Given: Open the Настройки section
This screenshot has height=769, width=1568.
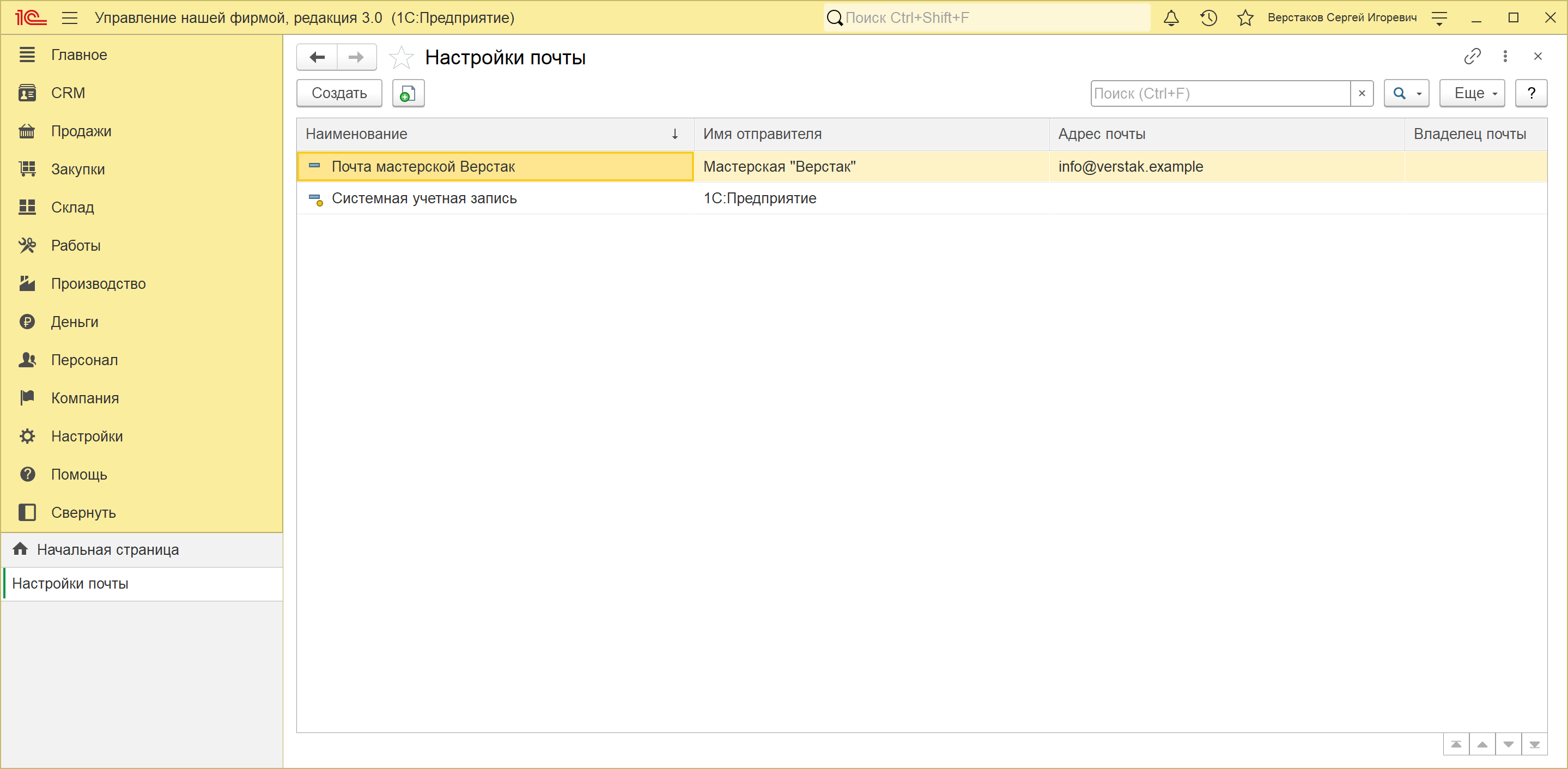Looking at the screenshot, I should click(142, 437).
